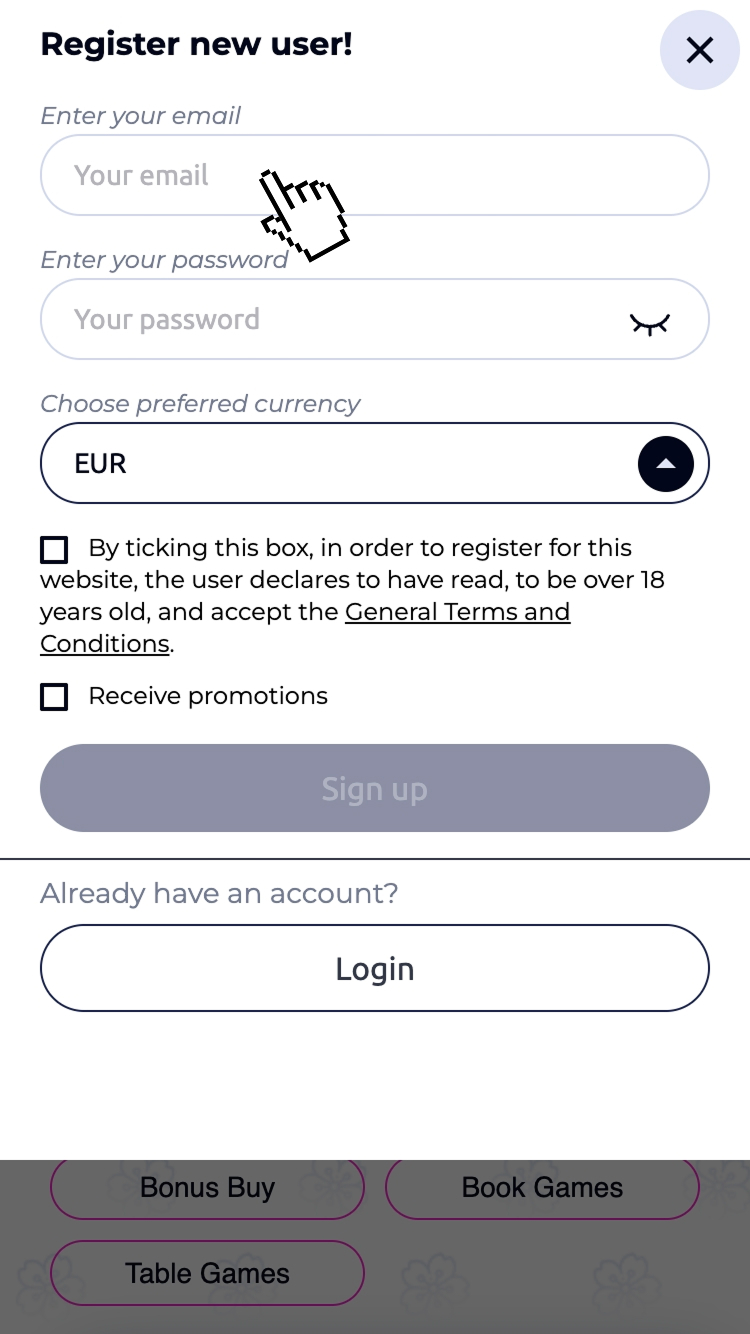Open the preferred currency EUR dropdown

coord(340,464)
